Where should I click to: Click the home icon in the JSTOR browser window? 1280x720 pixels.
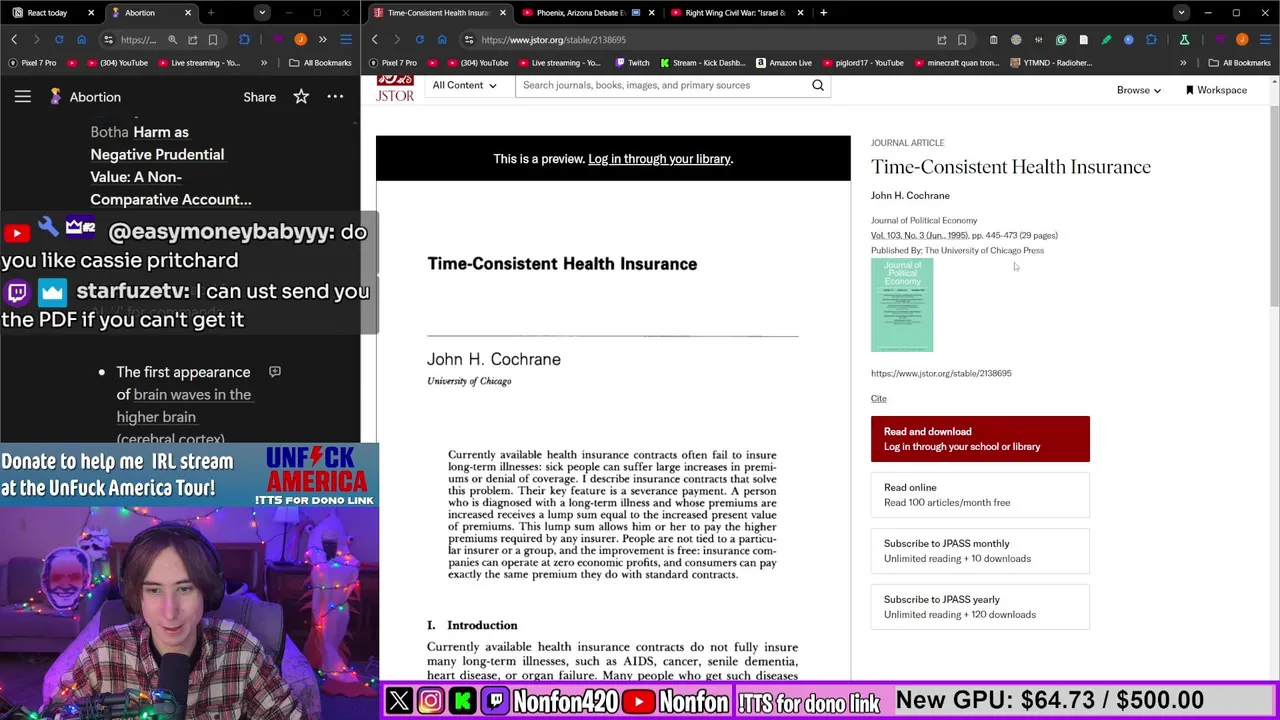click(x=442, y=40)
